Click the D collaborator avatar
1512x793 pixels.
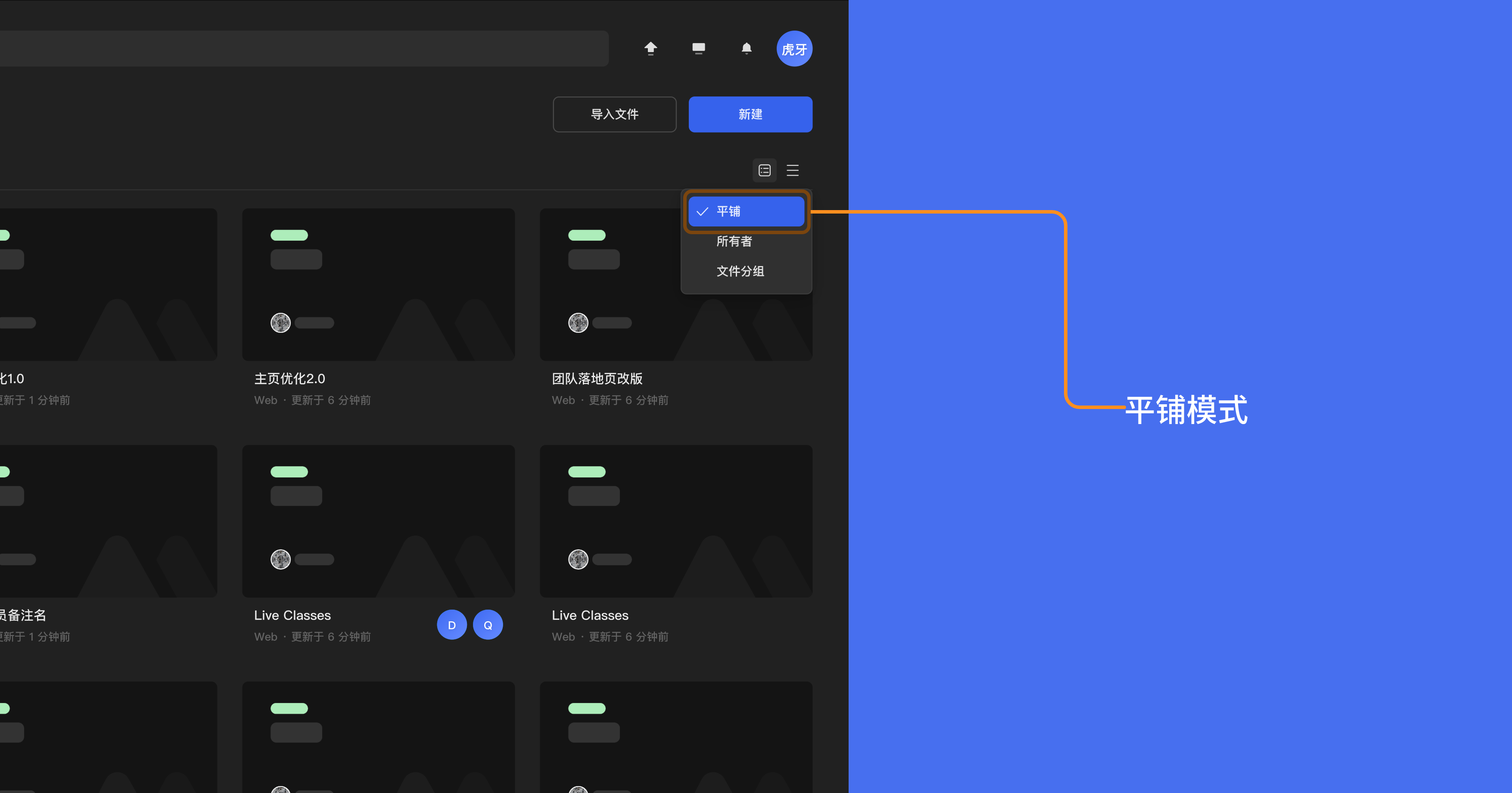coord(452,625)
